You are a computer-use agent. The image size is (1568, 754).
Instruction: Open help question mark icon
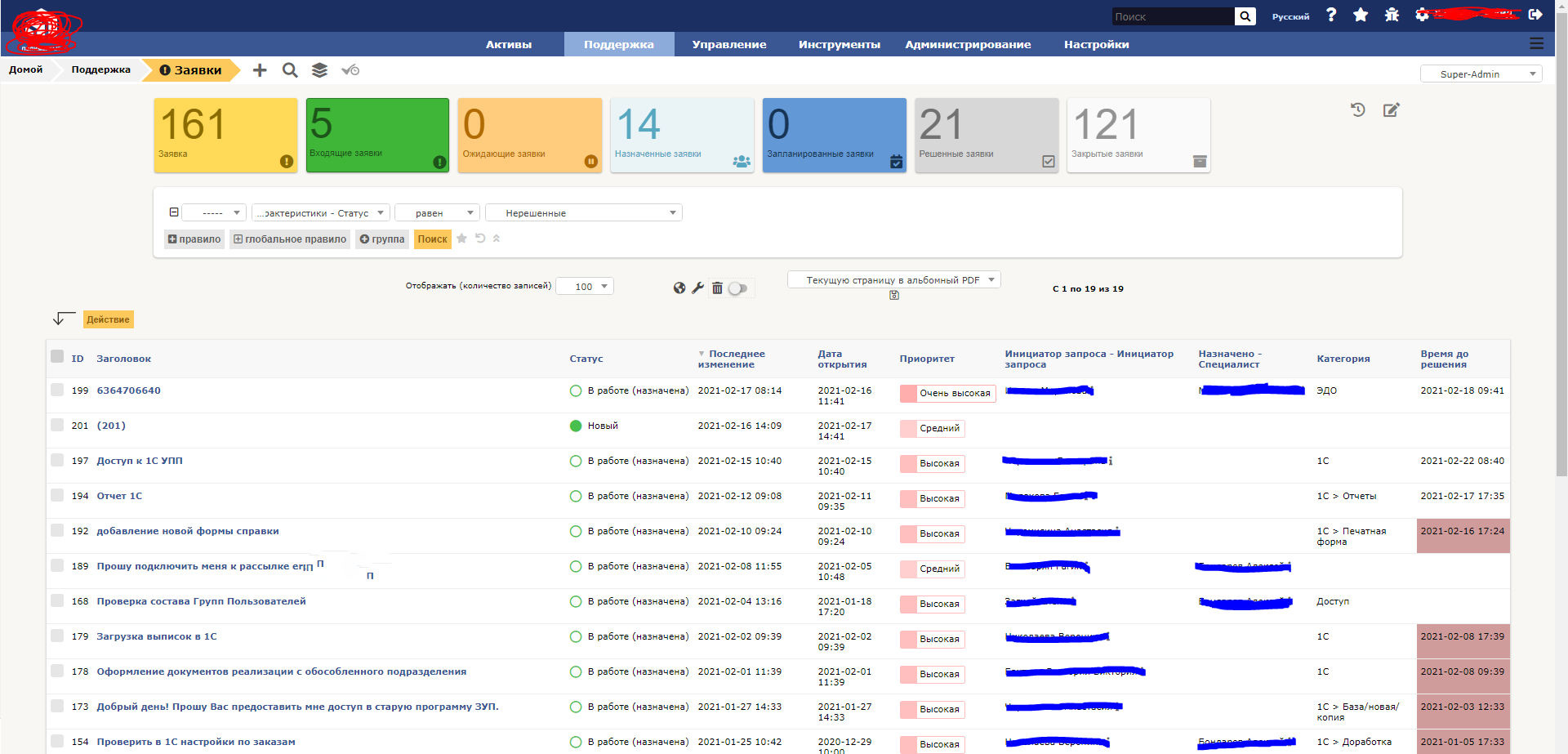(1331, 15)
